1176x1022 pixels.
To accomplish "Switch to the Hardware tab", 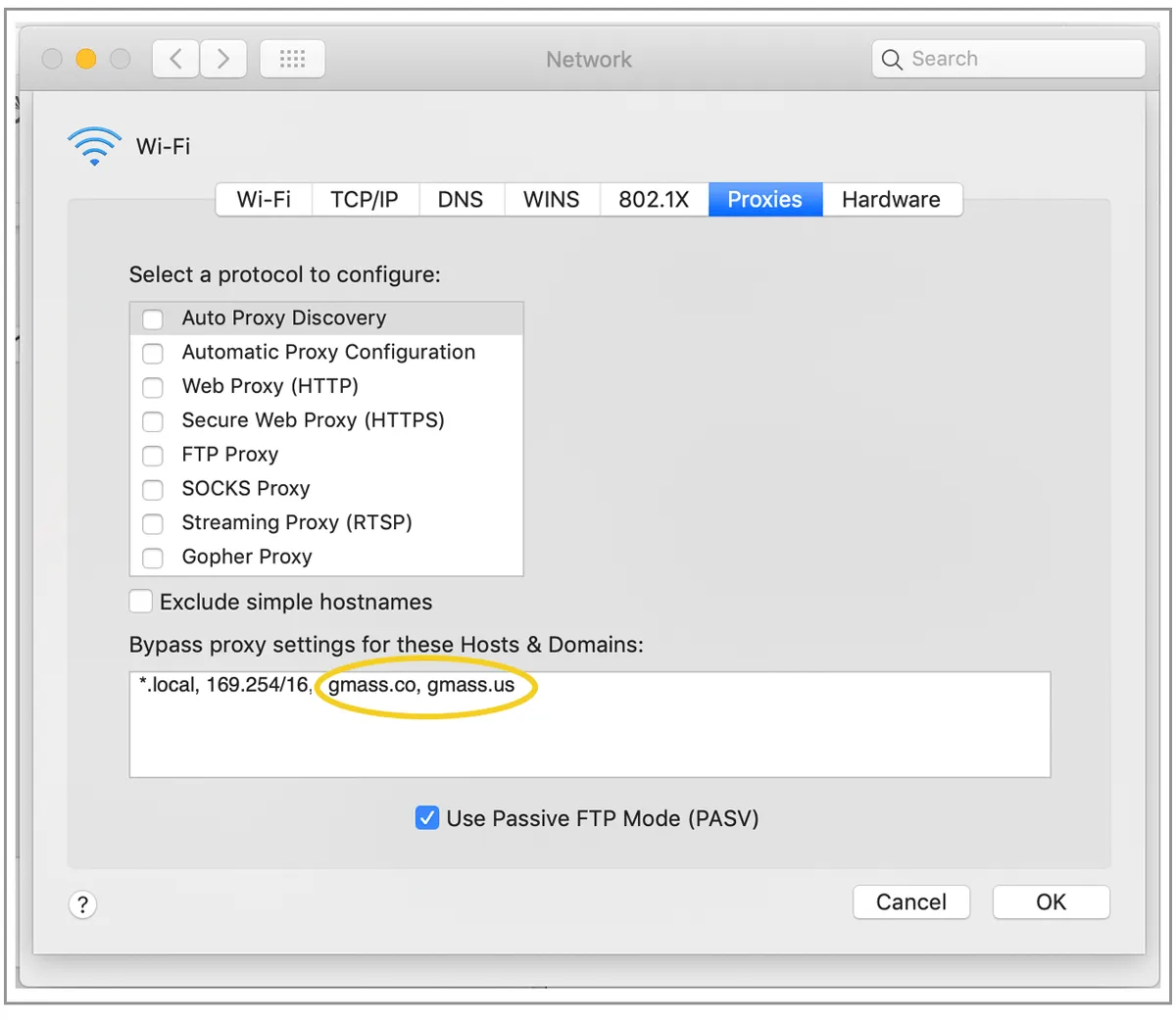I will [891, 200].
